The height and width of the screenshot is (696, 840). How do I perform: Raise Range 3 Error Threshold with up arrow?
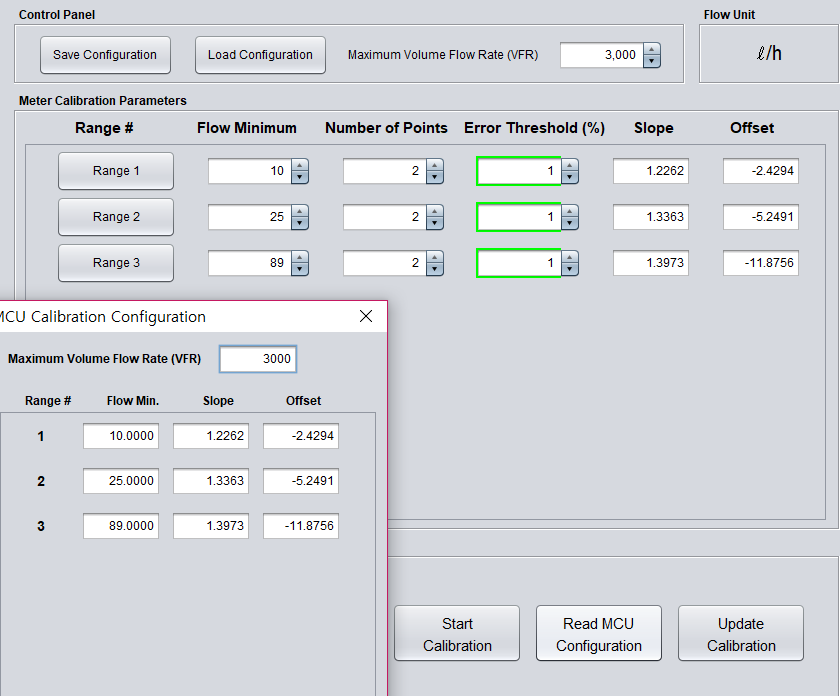point(570,257)
